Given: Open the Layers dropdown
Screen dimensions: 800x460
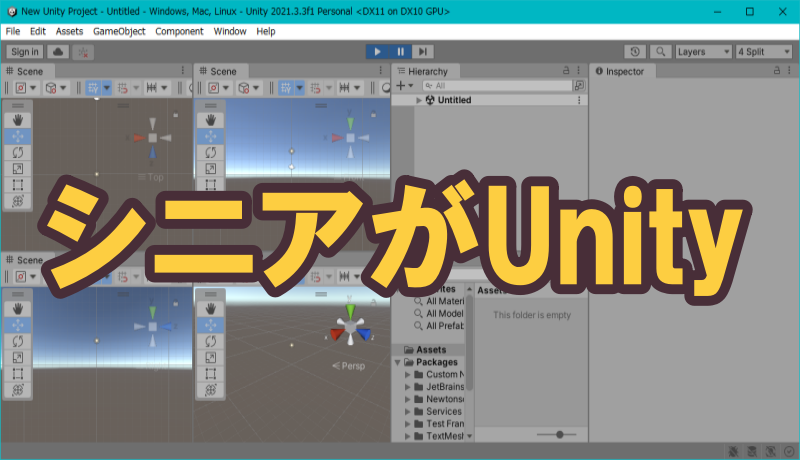Looking at the screenshot, I should pyautogui.click(x=704, y=52).
